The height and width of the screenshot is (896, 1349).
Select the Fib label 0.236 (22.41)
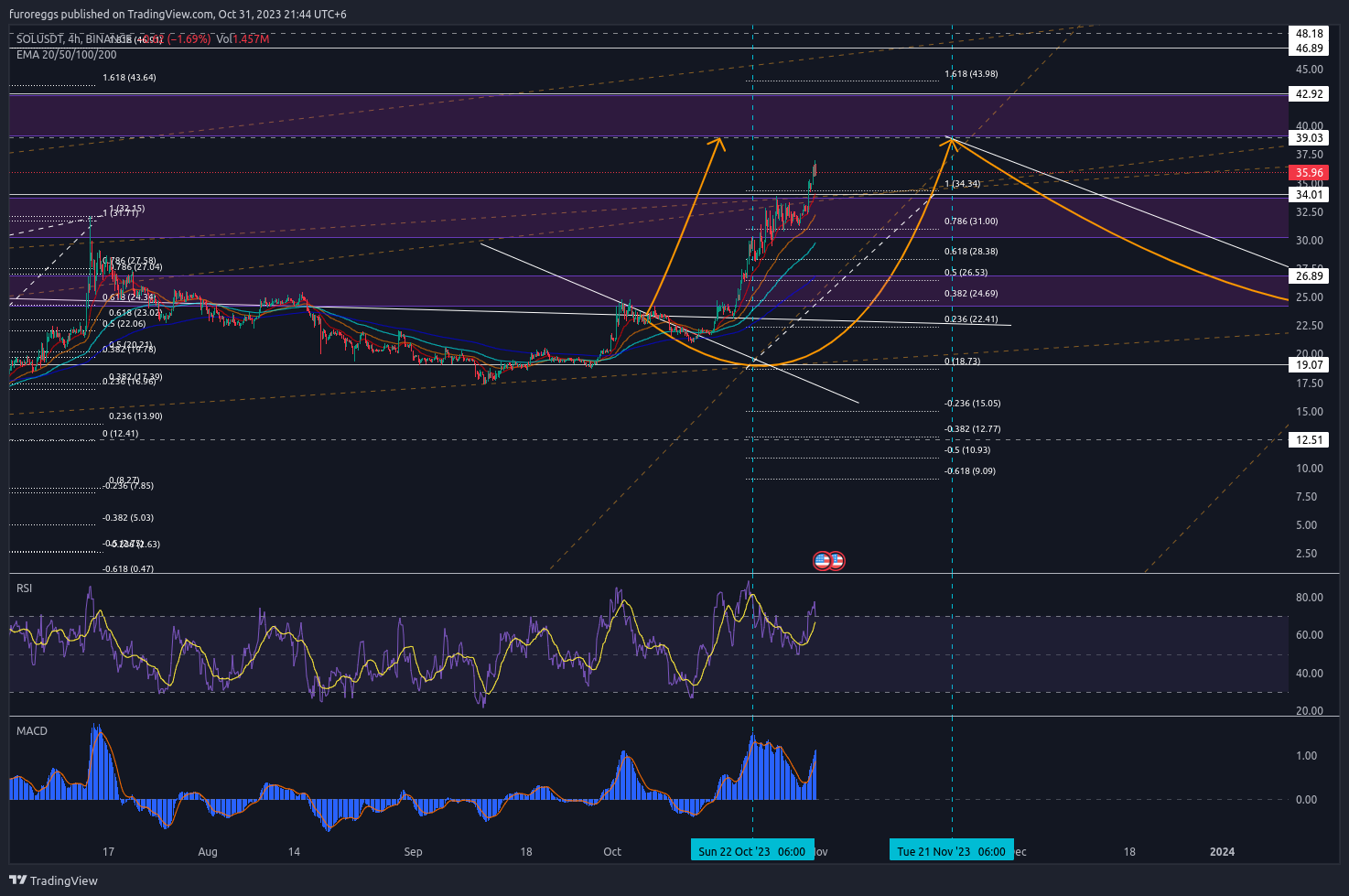pyautogui.click(x=971, y=319)
